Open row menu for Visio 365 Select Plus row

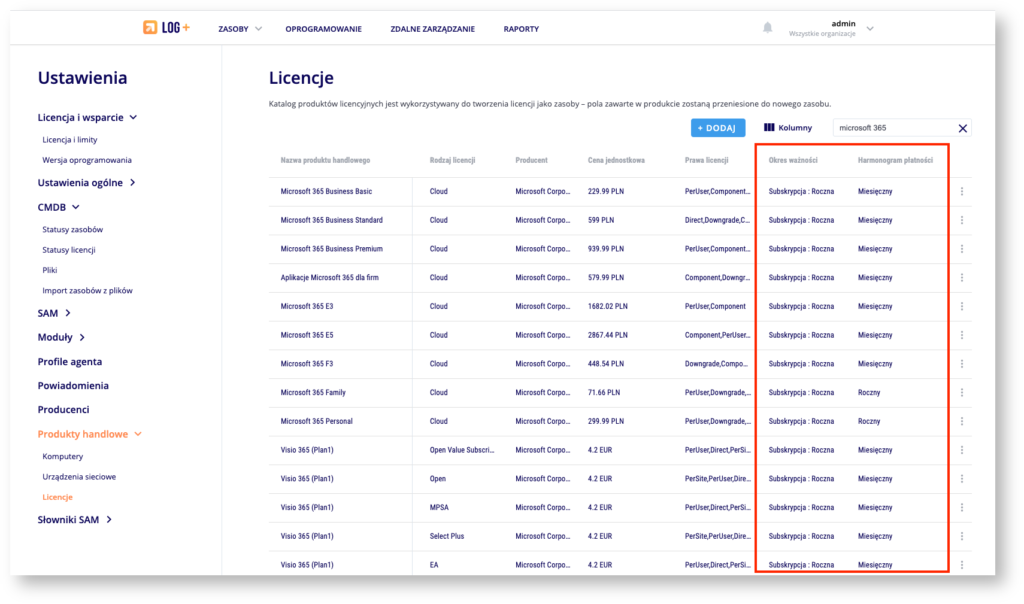(962, 536)
